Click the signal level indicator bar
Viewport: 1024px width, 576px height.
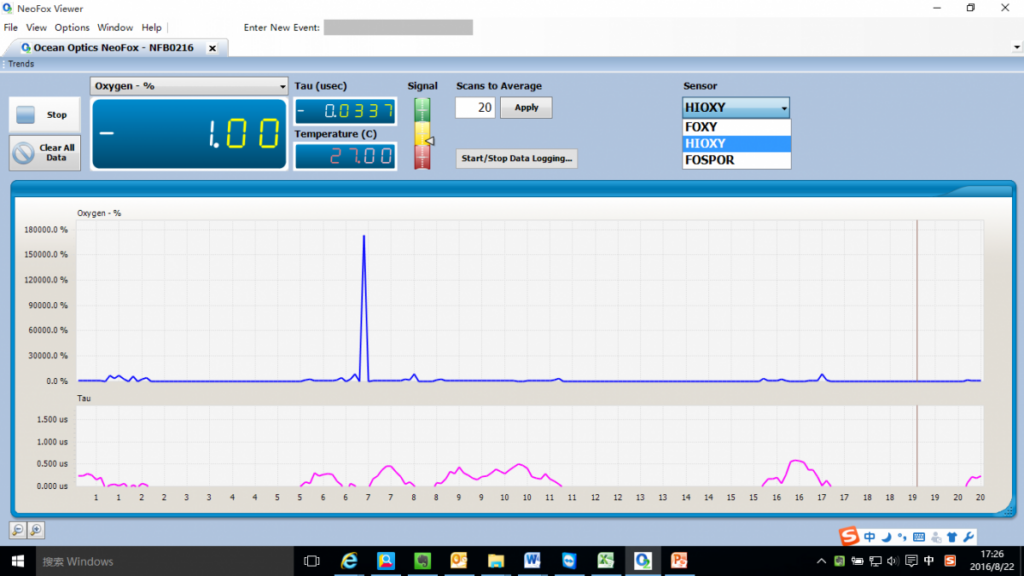click(x=422, y=134)
